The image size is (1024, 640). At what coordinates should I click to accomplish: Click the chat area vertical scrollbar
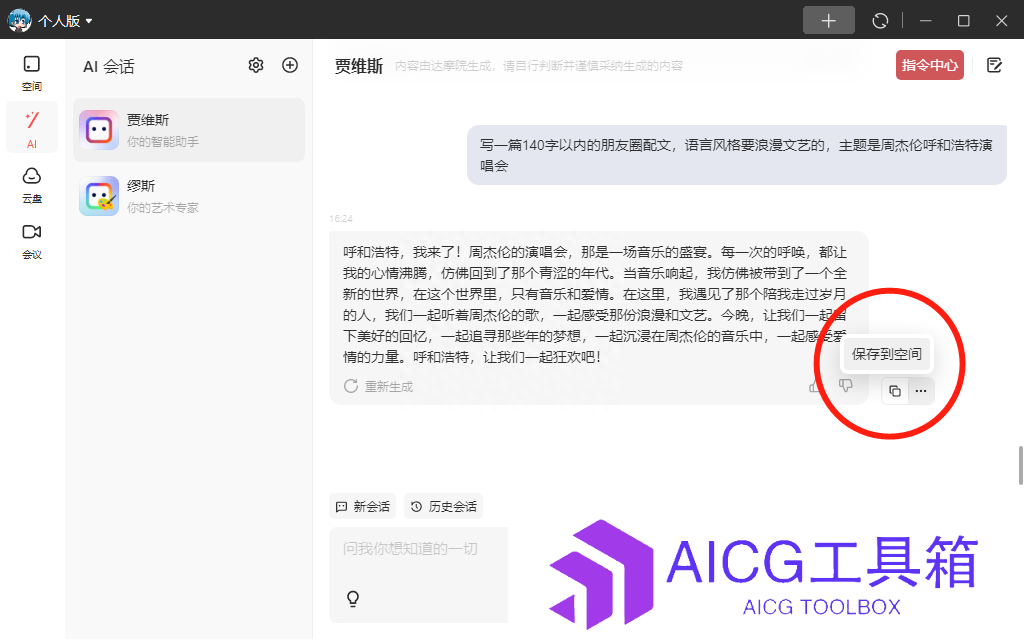click(x=1020, y=466)
